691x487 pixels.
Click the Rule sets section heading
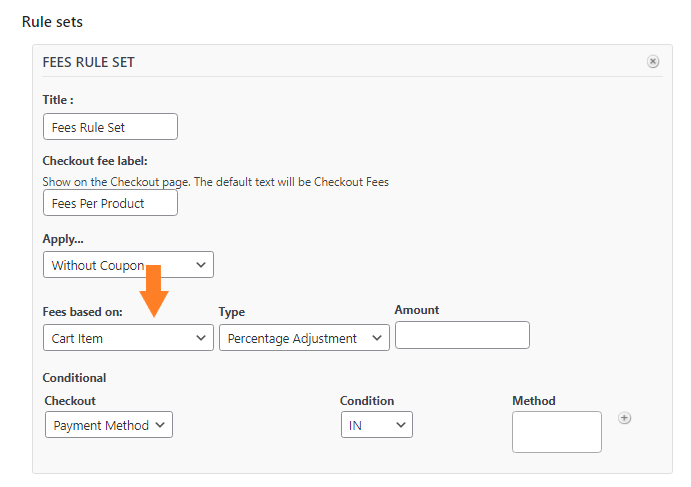click(x=52, y=22)
